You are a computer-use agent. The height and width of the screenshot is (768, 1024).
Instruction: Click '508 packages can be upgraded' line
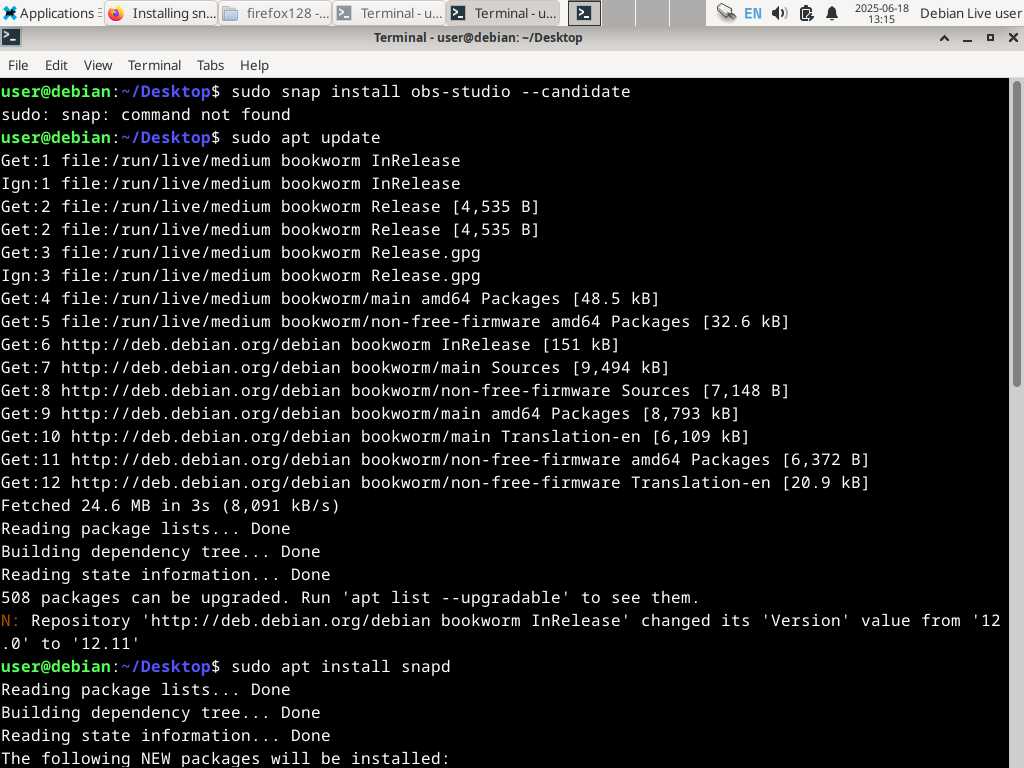[x=350, y=598]
